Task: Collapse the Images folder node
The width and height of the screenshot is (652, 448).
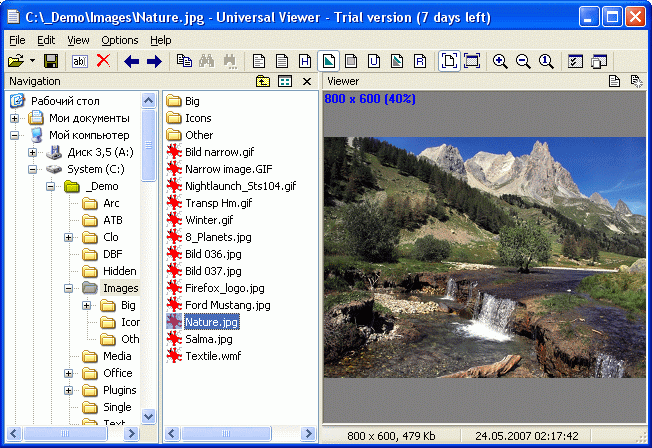Action: [x=69, y=289]
